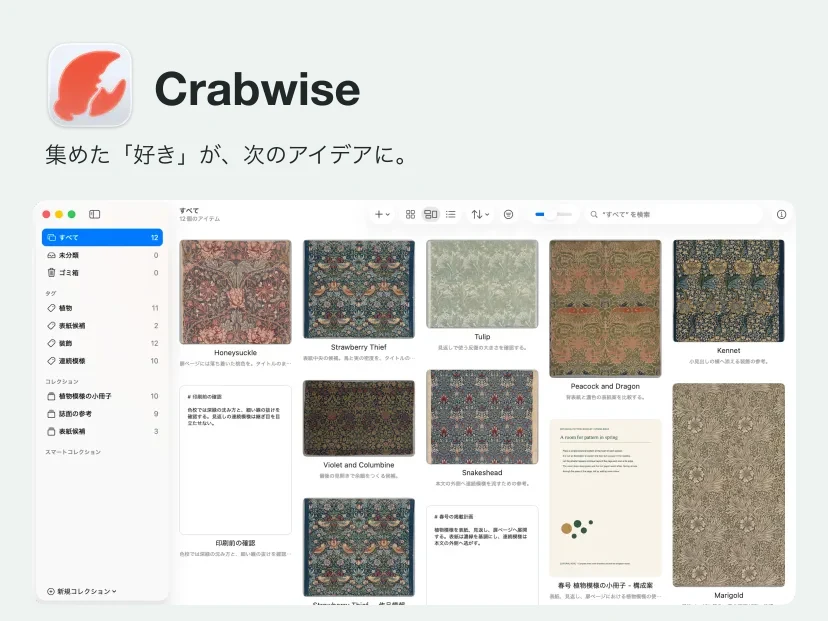Click the Peacock and Dragon title label
828x621 pixels.
pos(605,387)
